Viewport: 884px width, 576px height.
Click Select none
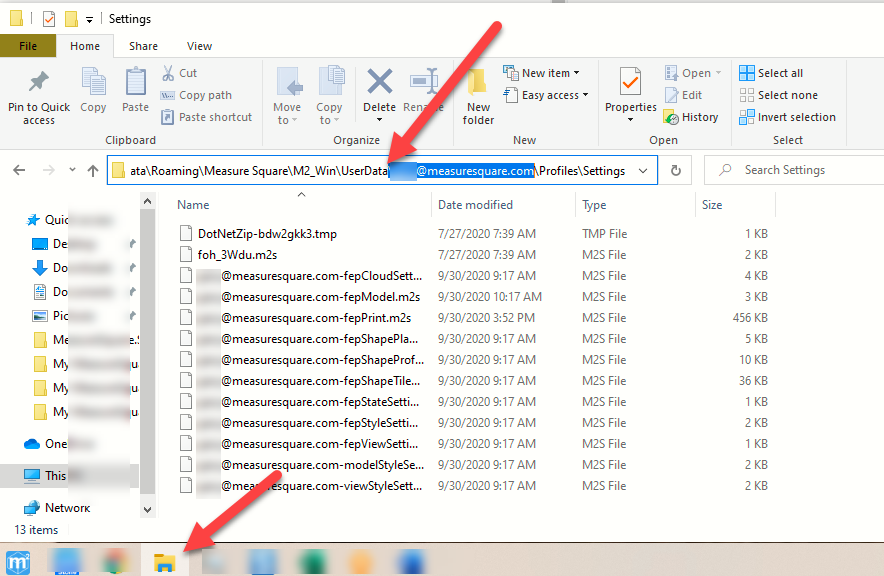coord(779,95)
